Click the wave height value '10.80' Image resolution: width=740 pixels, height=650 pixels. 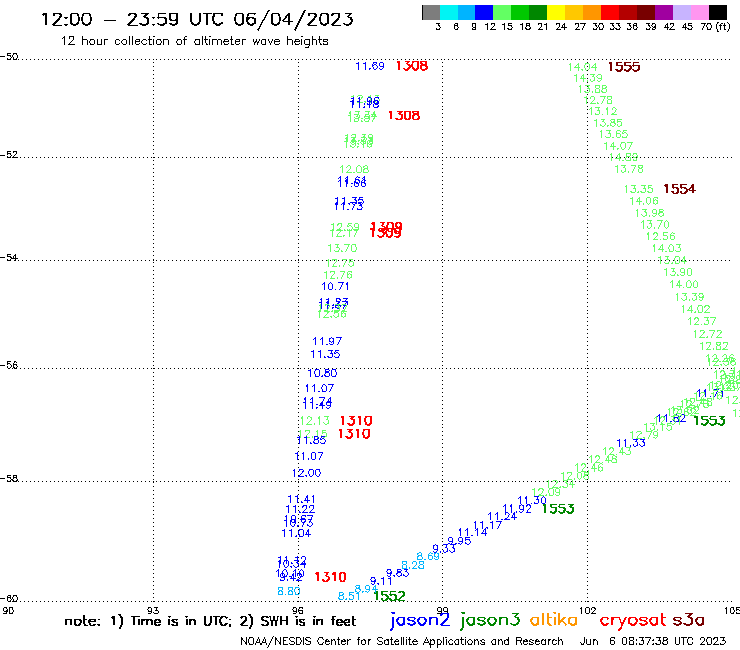(x=322, y=373)
